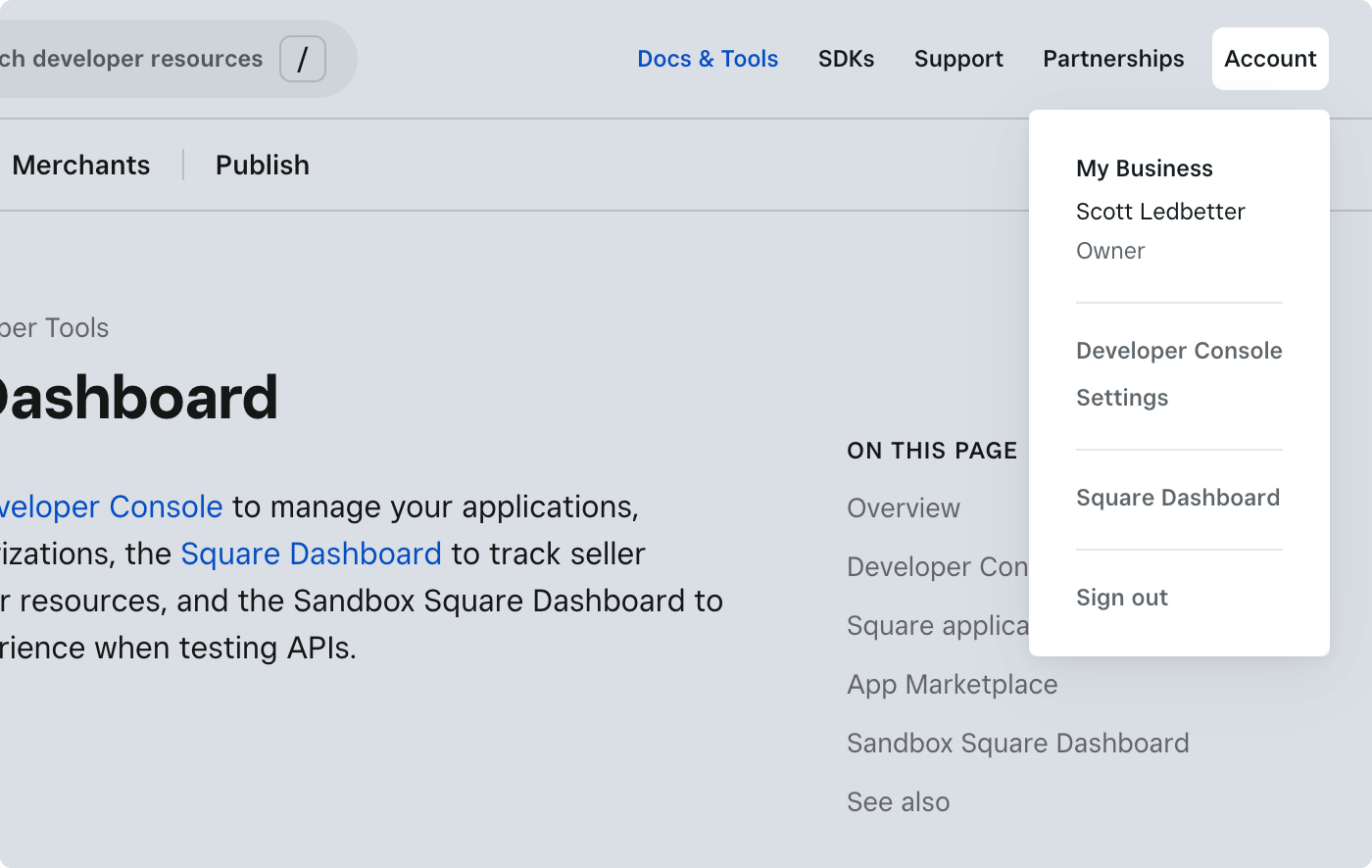Click the My Business heading
Image resolution: width=1372 pixels, height=868 pixels.
(x=1145, y=169)
